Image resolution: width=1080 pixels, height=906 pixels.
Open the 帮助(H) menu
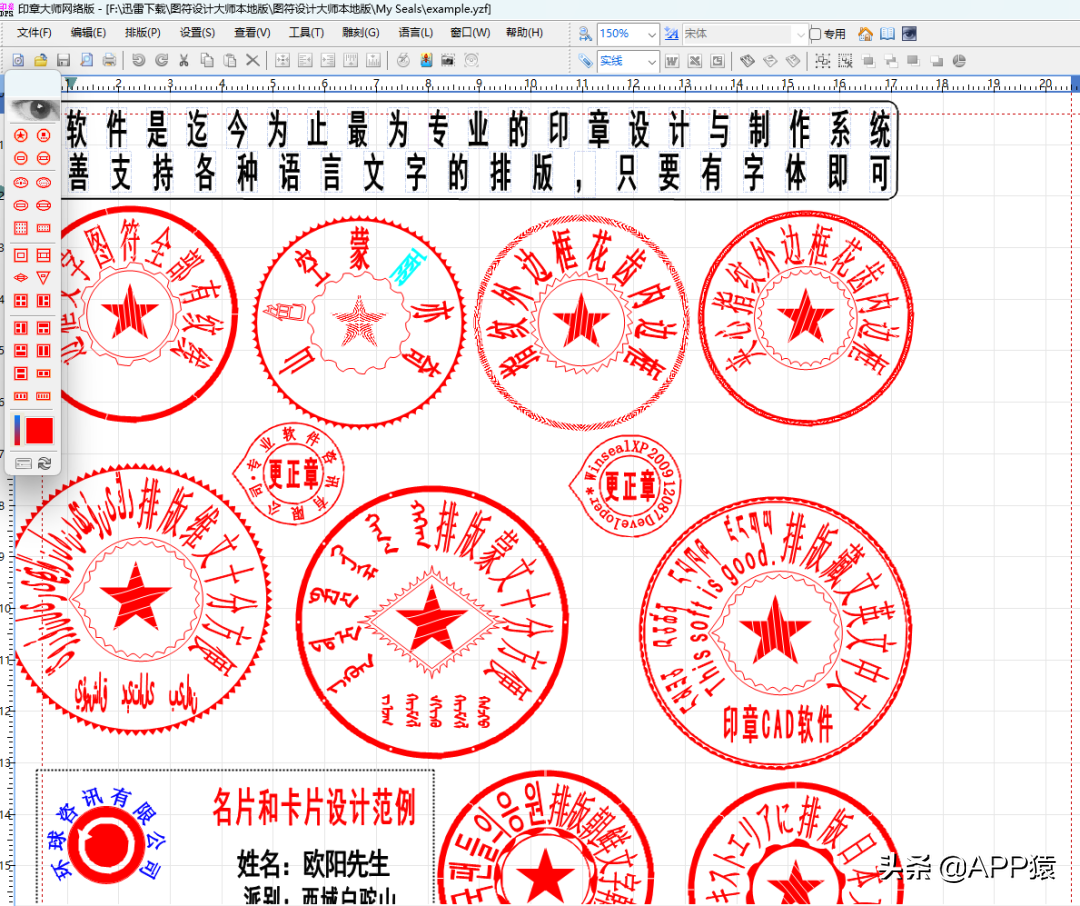pyautogui.click(x=524, y=32)
